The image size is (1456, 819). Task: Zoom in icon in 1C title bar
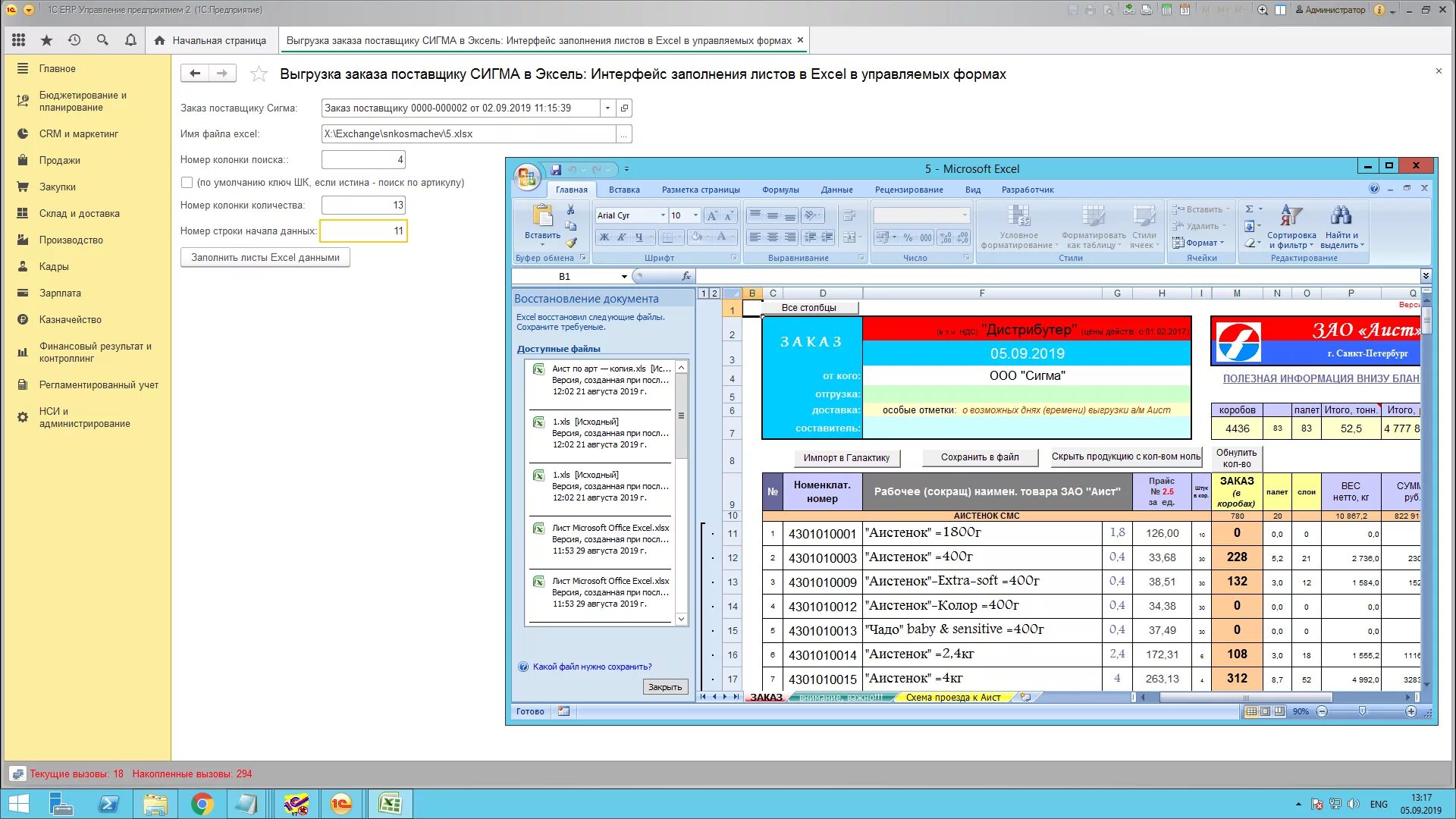(1263, 10)
